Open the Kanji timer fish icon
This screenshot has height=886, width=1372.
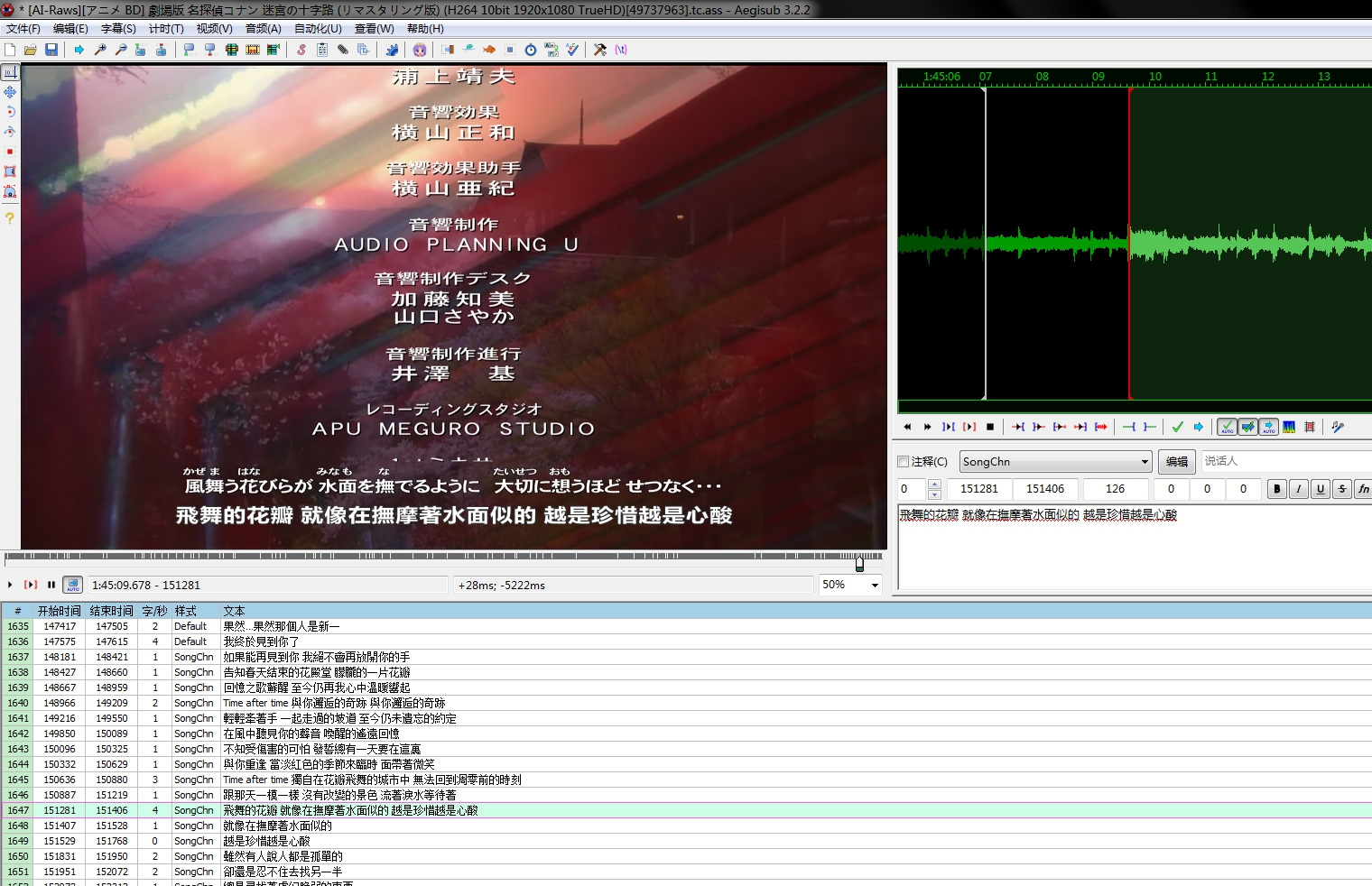489,50
